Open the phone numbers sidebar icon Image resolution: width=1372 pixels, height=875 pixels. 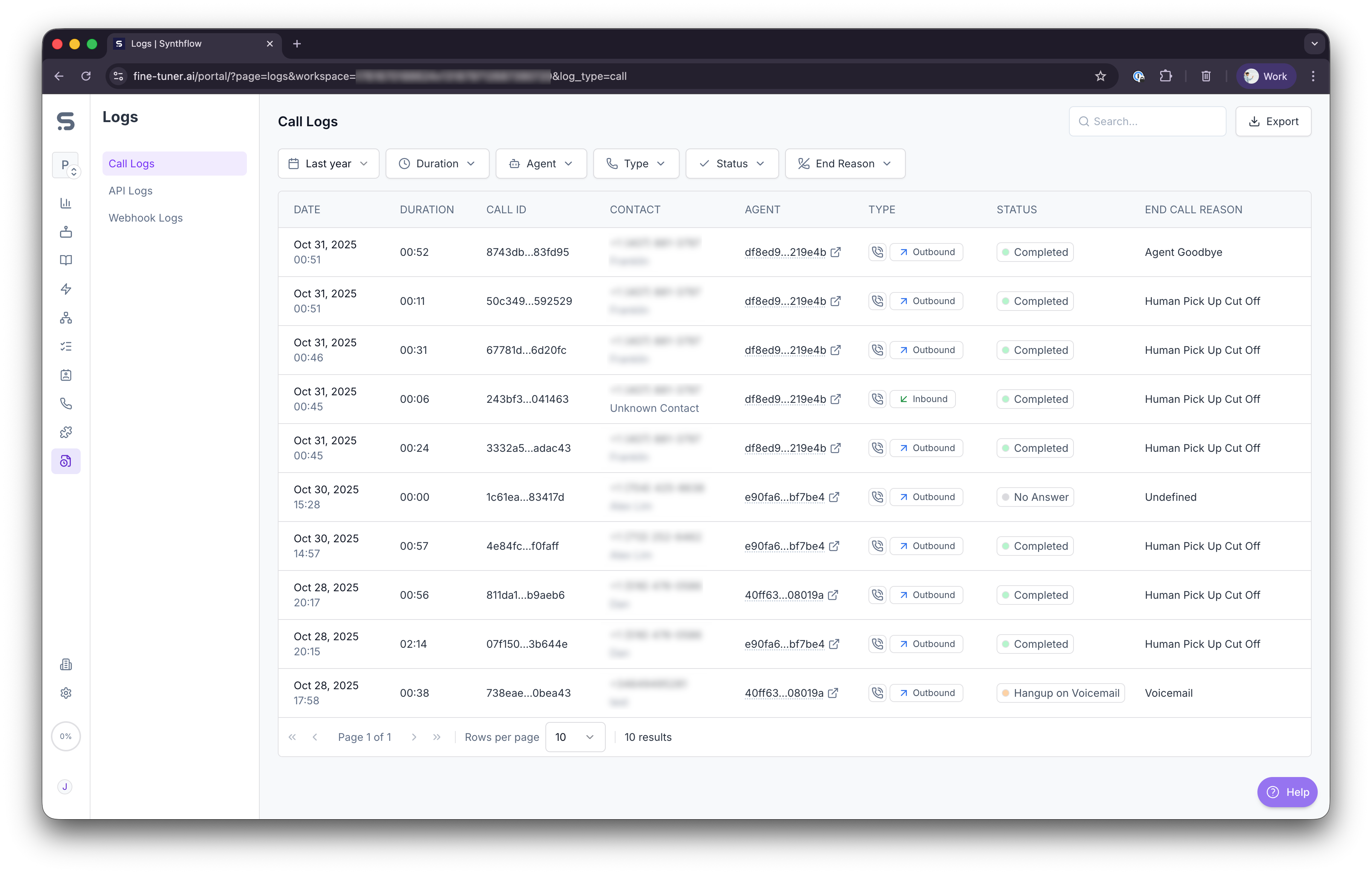tap(66, 404)
